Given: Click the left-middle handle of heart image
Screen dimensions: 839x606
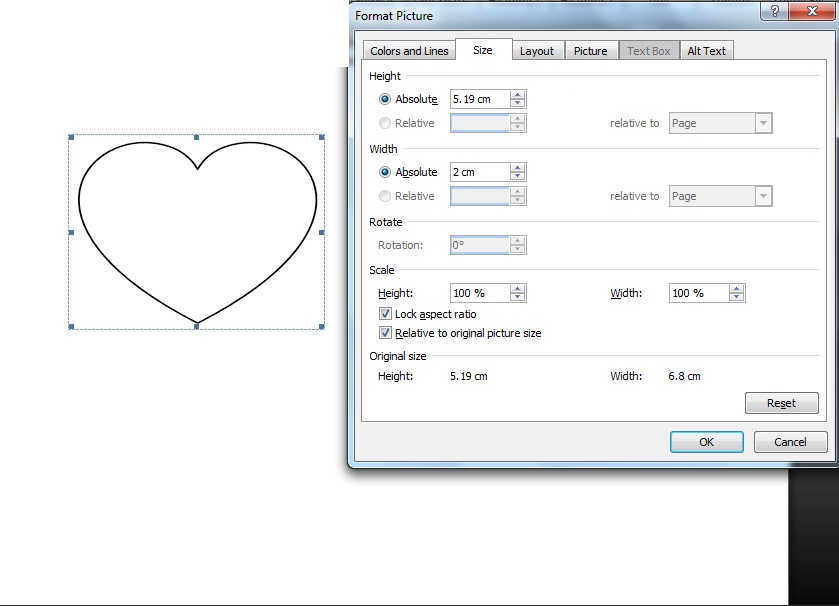Looking at the screenshot, I should click(71, 232).
